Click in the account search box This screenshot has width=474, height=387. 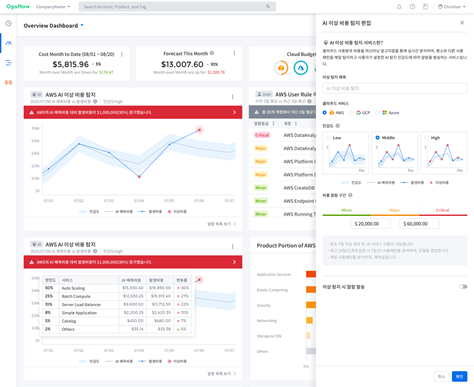click(177, 7)
